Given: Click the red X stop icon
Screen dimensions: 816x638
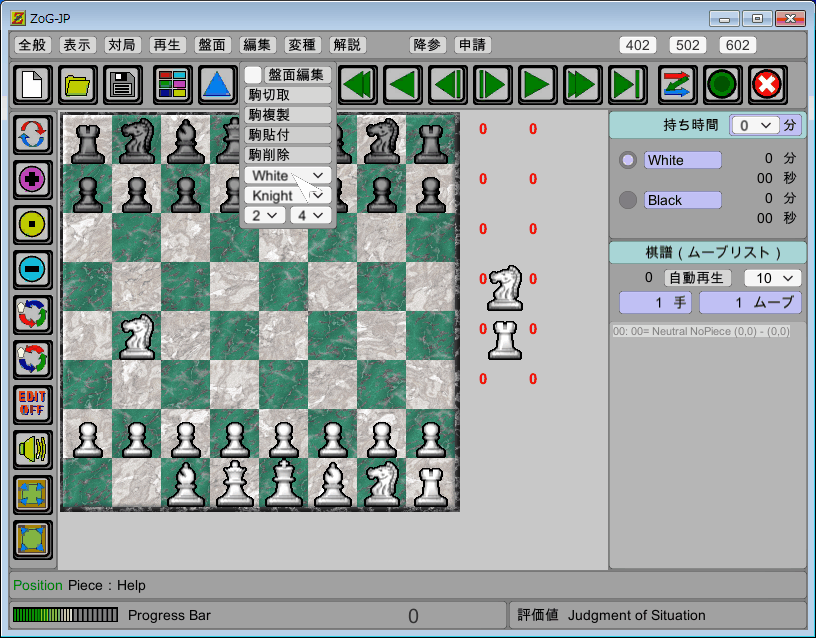Looking at the screenshot, I should (767, 85).
